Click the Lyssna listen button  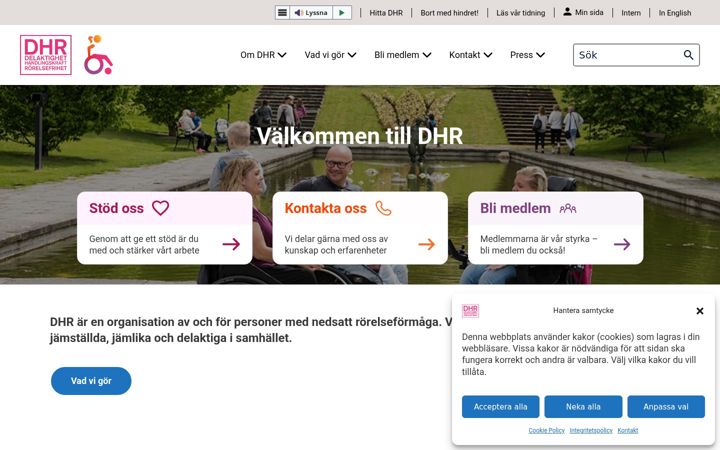coord(311,12)
